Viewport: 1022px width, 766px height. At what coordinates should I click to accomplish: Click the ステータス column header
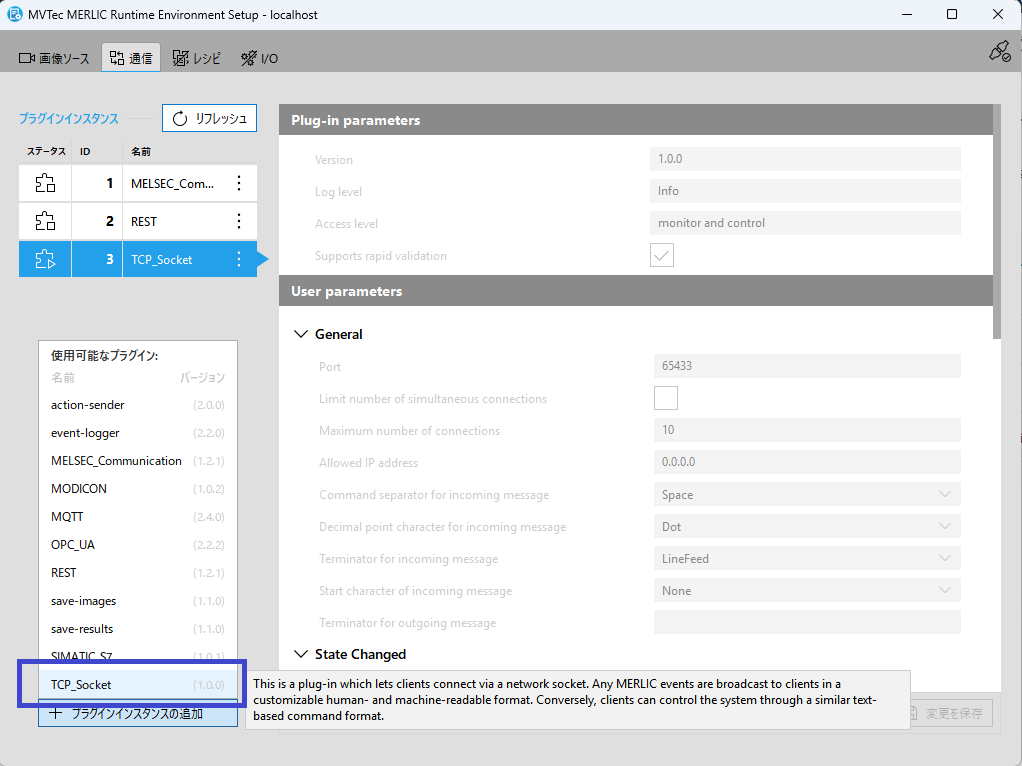click(x=46, y=151)
